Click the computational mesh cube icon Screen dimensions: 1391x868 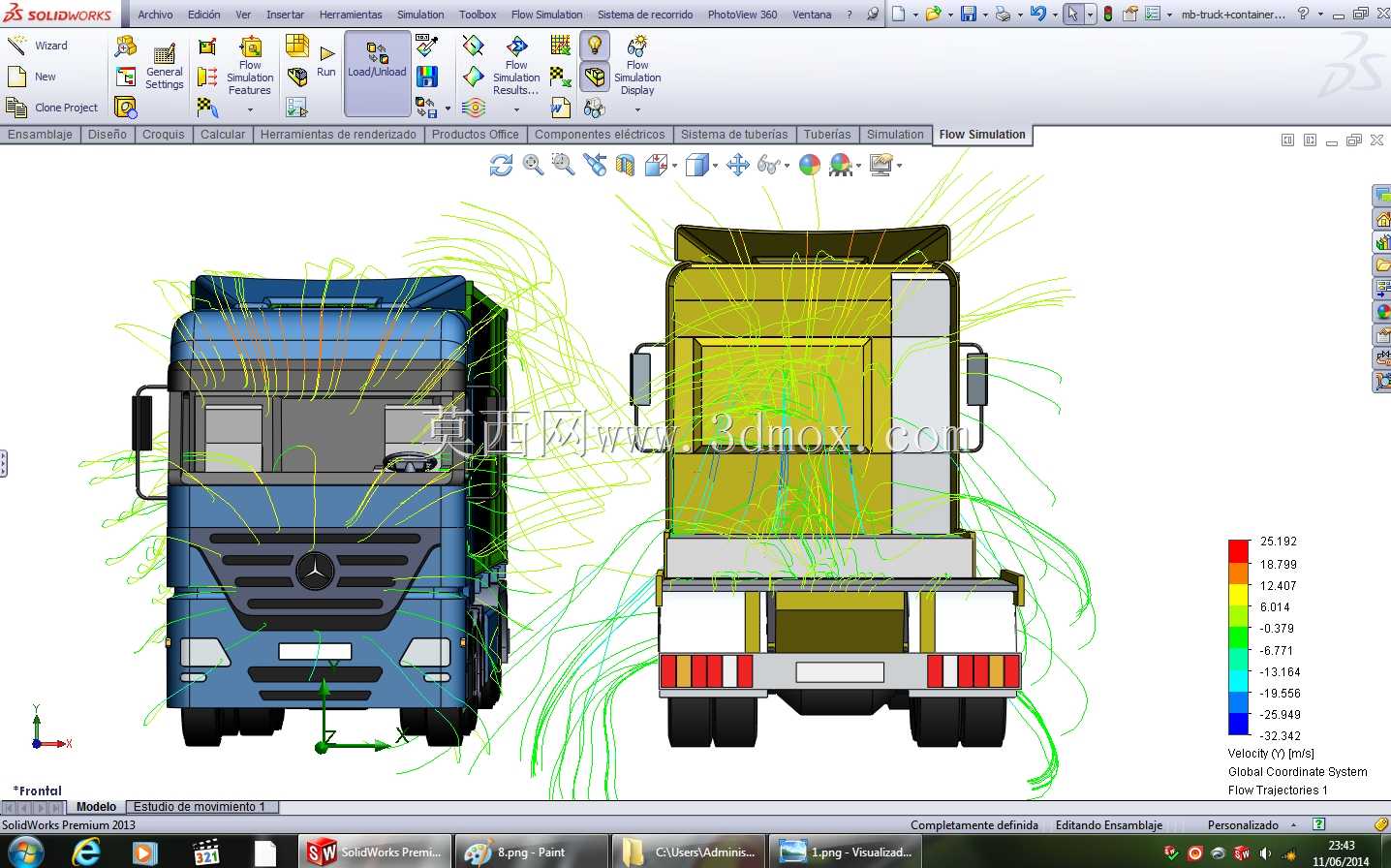pyautogui.click(x=297, y=46)
